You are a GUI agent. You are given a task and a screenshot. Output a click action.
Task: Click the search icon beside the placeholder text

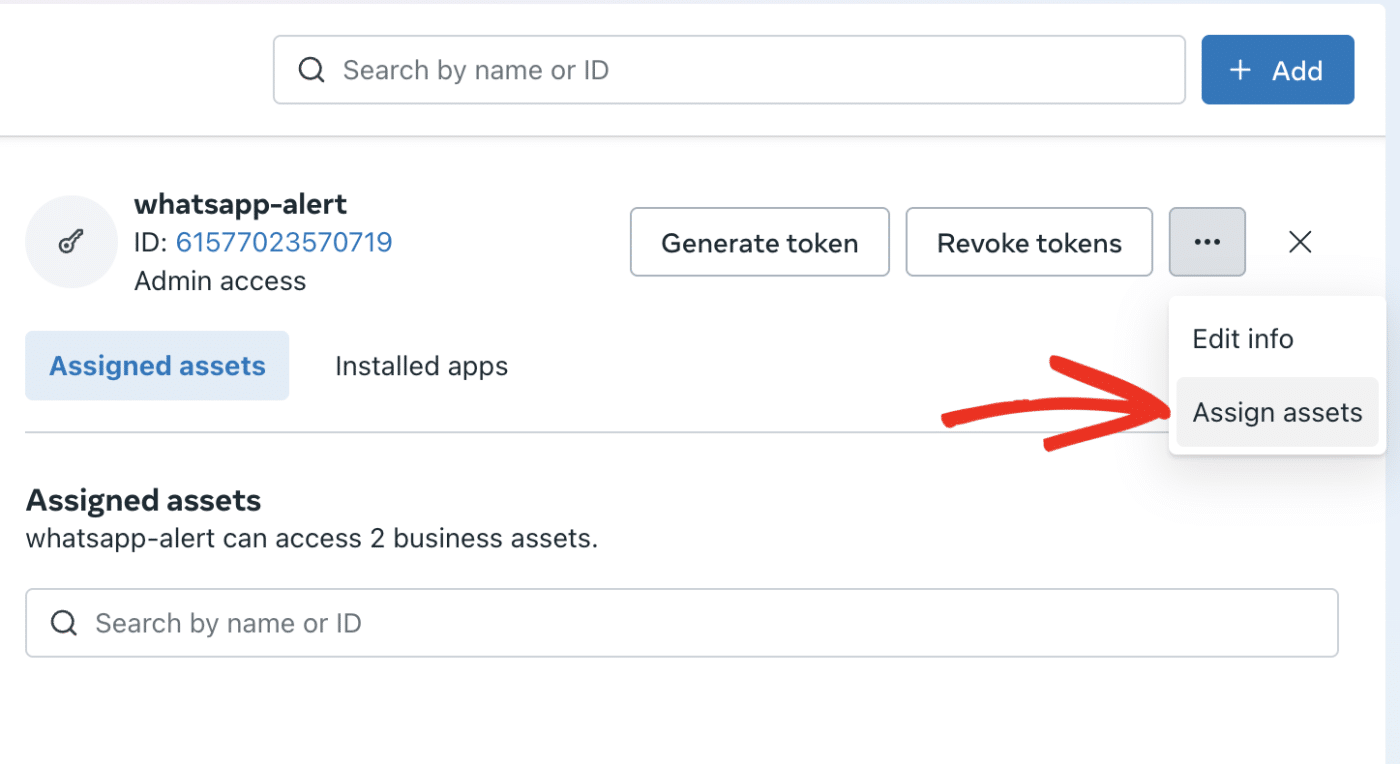pos(311,69)
